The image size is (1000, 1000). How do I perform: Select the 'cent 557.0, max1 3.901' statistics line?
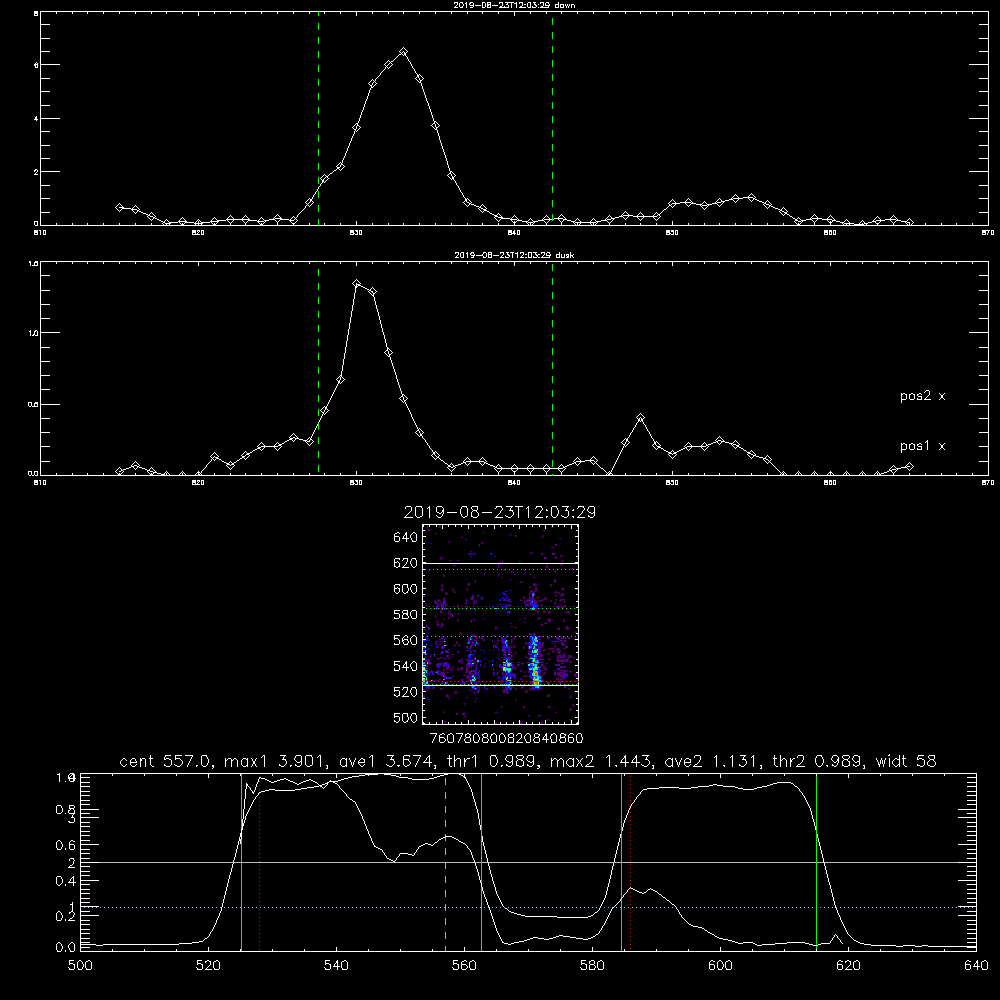pos(527,761)
